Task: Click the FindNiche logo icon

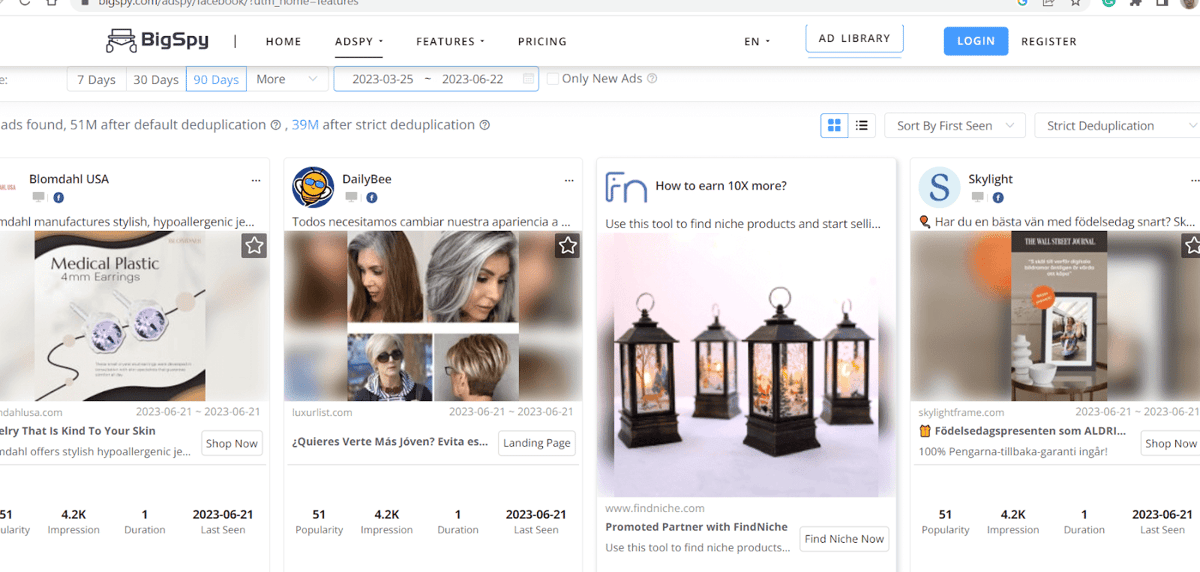Action: 626,187
